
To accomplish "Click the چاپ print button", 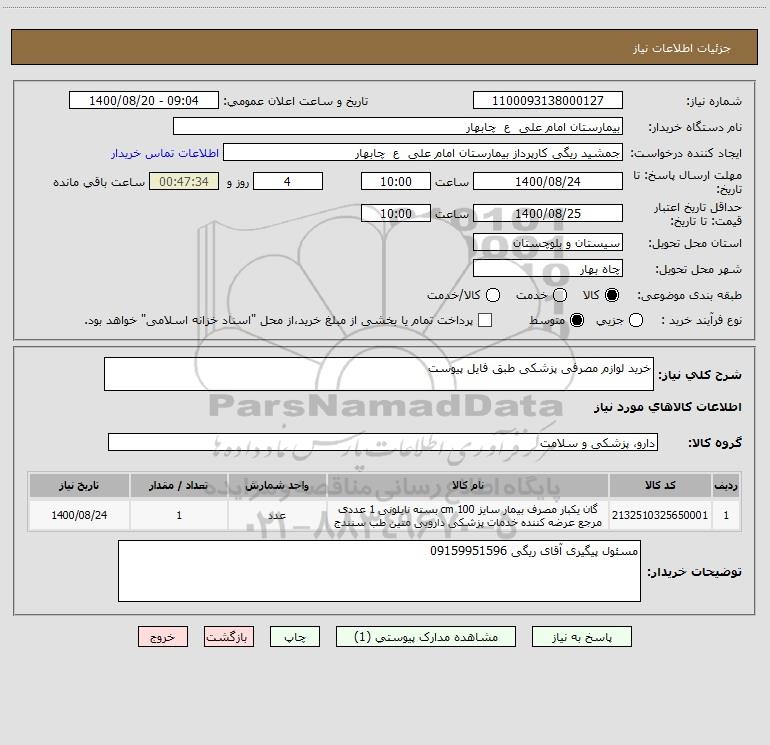I will 295,637.
